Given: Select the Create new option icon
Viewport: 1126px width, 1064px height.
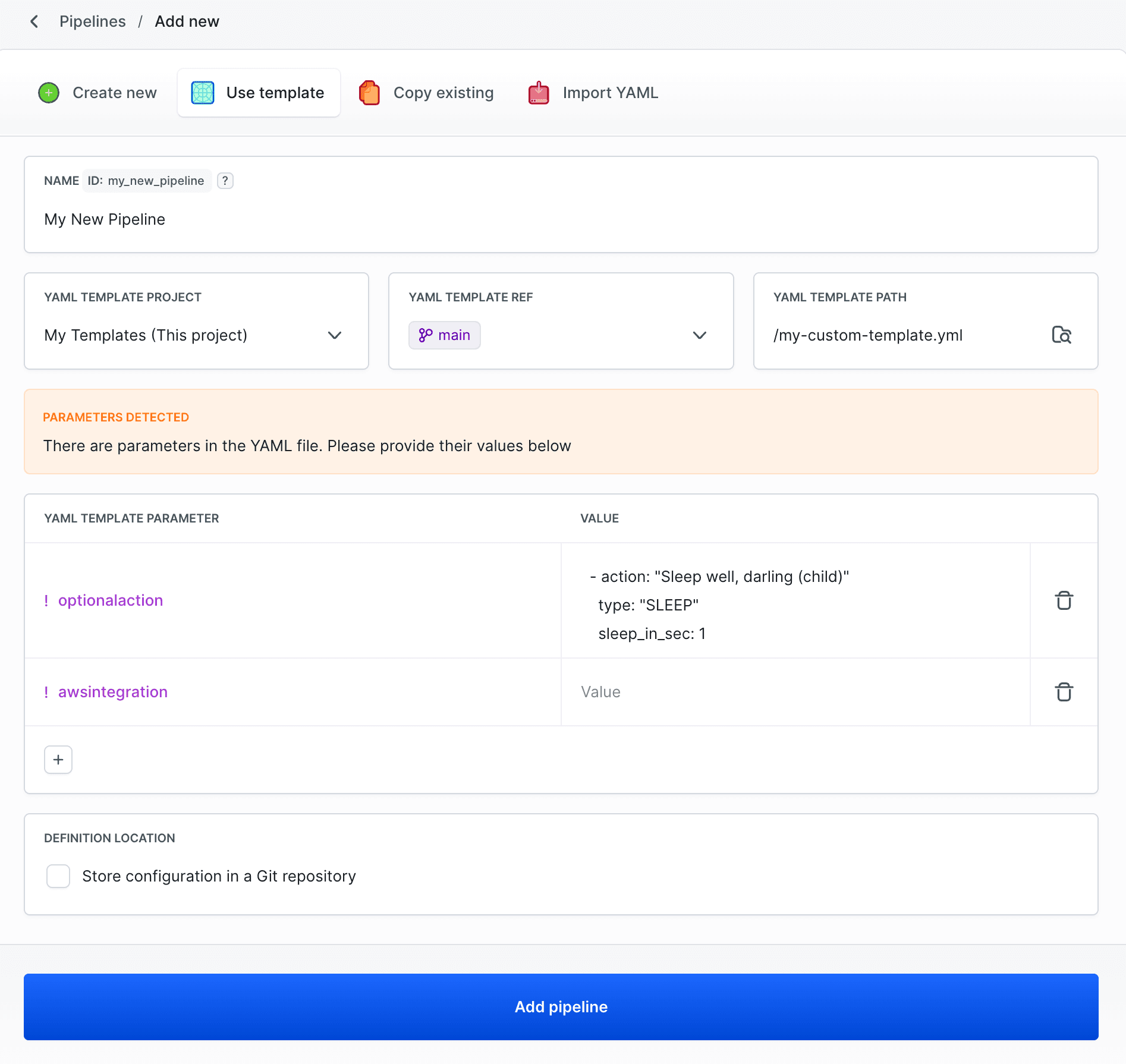Looking at the screenshot, I should [x=48, y=92].
